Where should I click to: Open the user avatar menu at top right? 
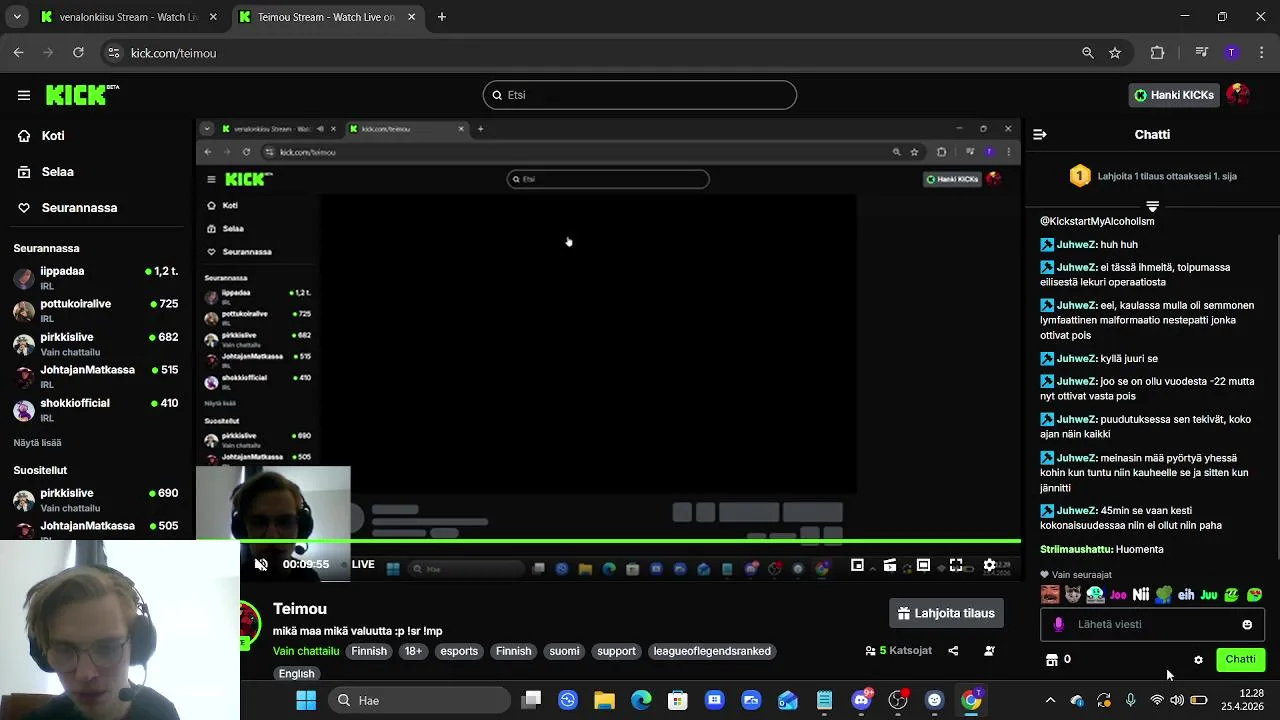(1238, 95)
